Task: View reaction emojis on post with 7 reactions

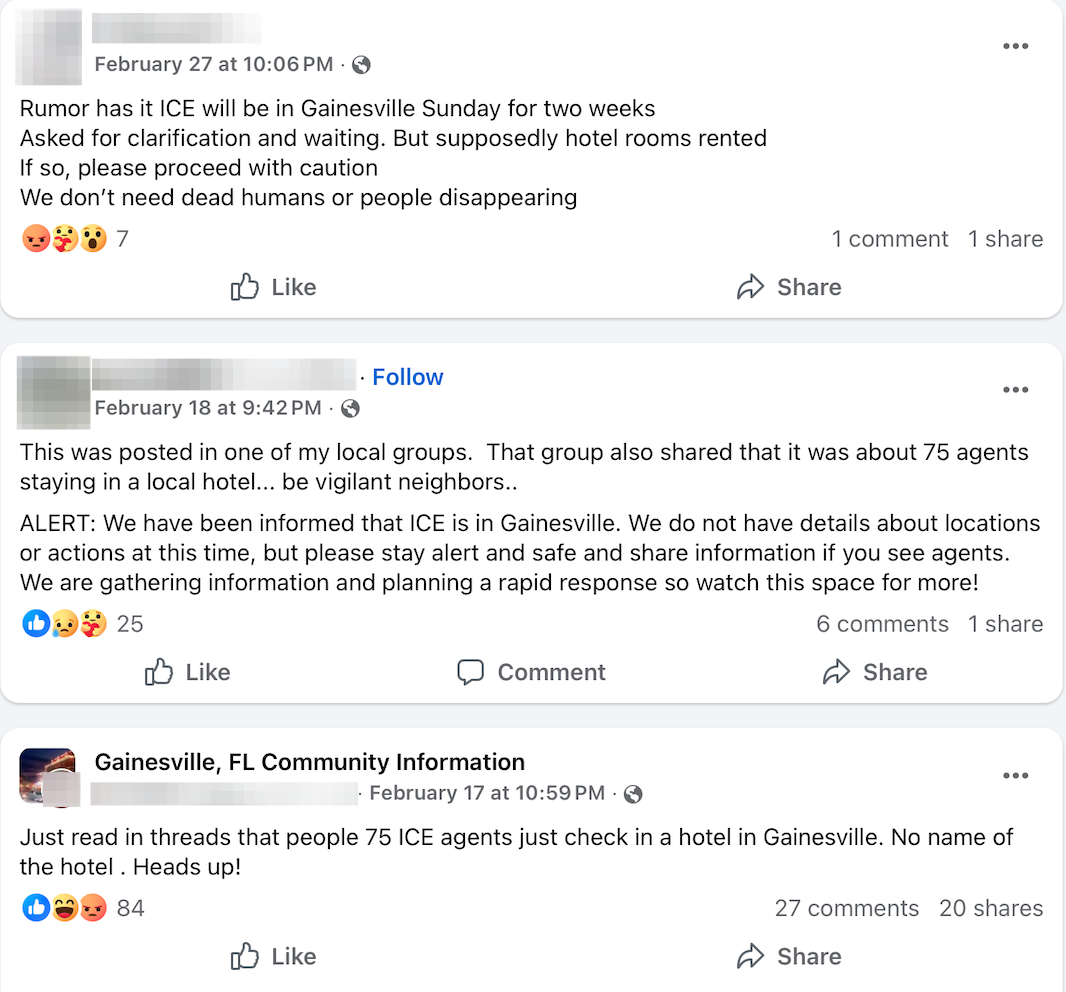Action: tap(64, 239)
